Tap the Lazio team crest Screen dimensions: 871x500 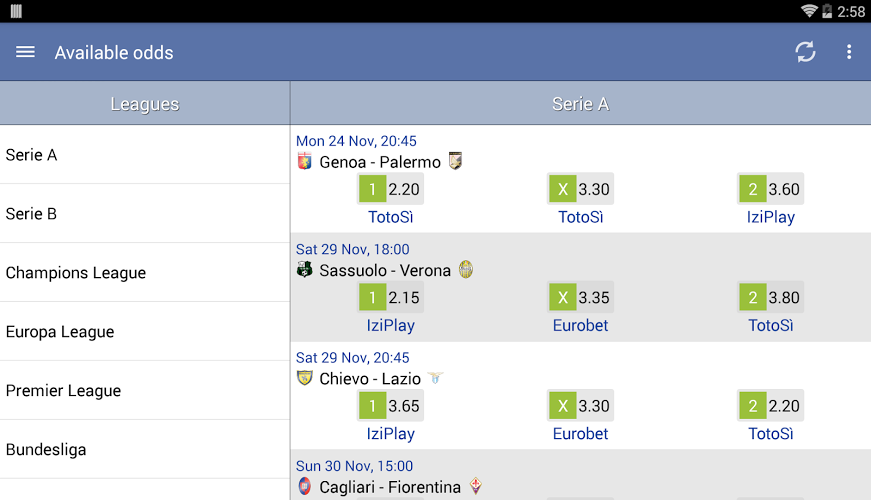click(435, 378)
